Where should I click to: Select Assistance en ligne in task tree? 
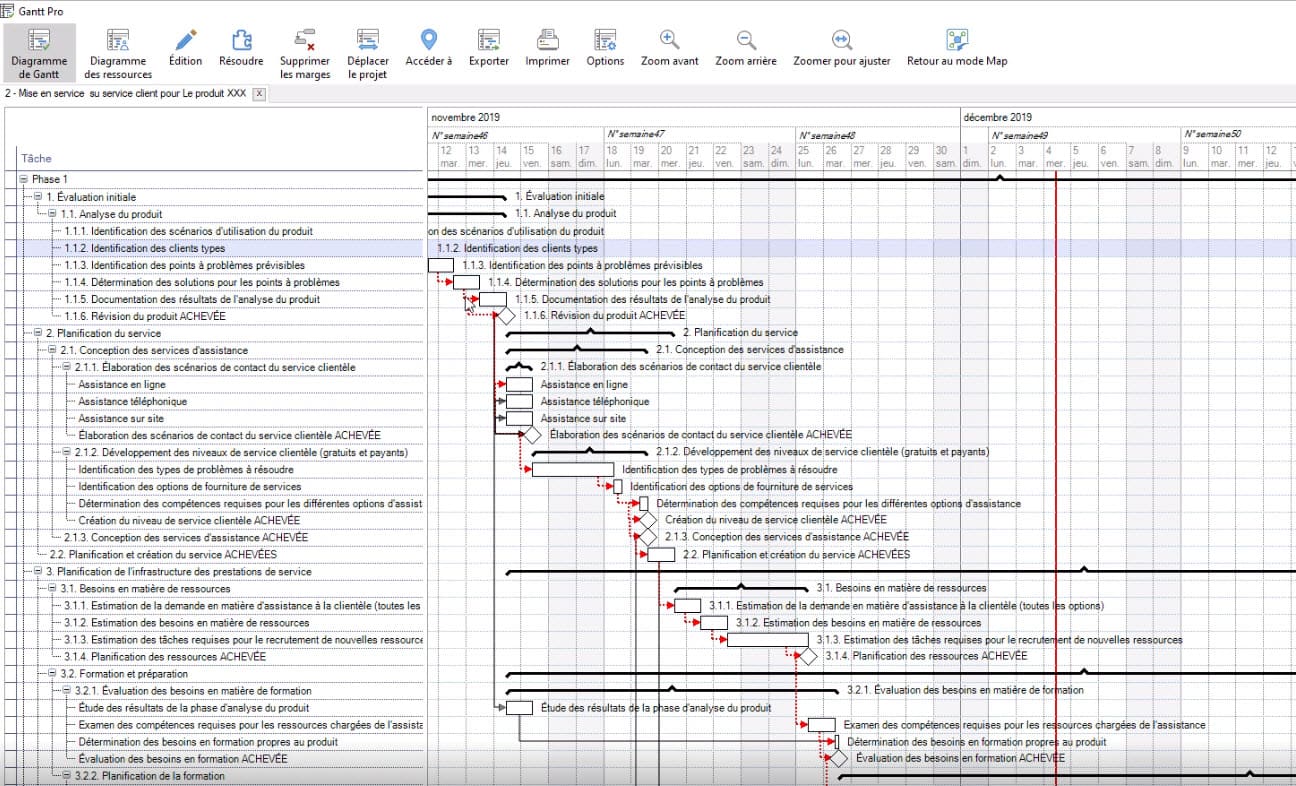click(x=122, y=384)
